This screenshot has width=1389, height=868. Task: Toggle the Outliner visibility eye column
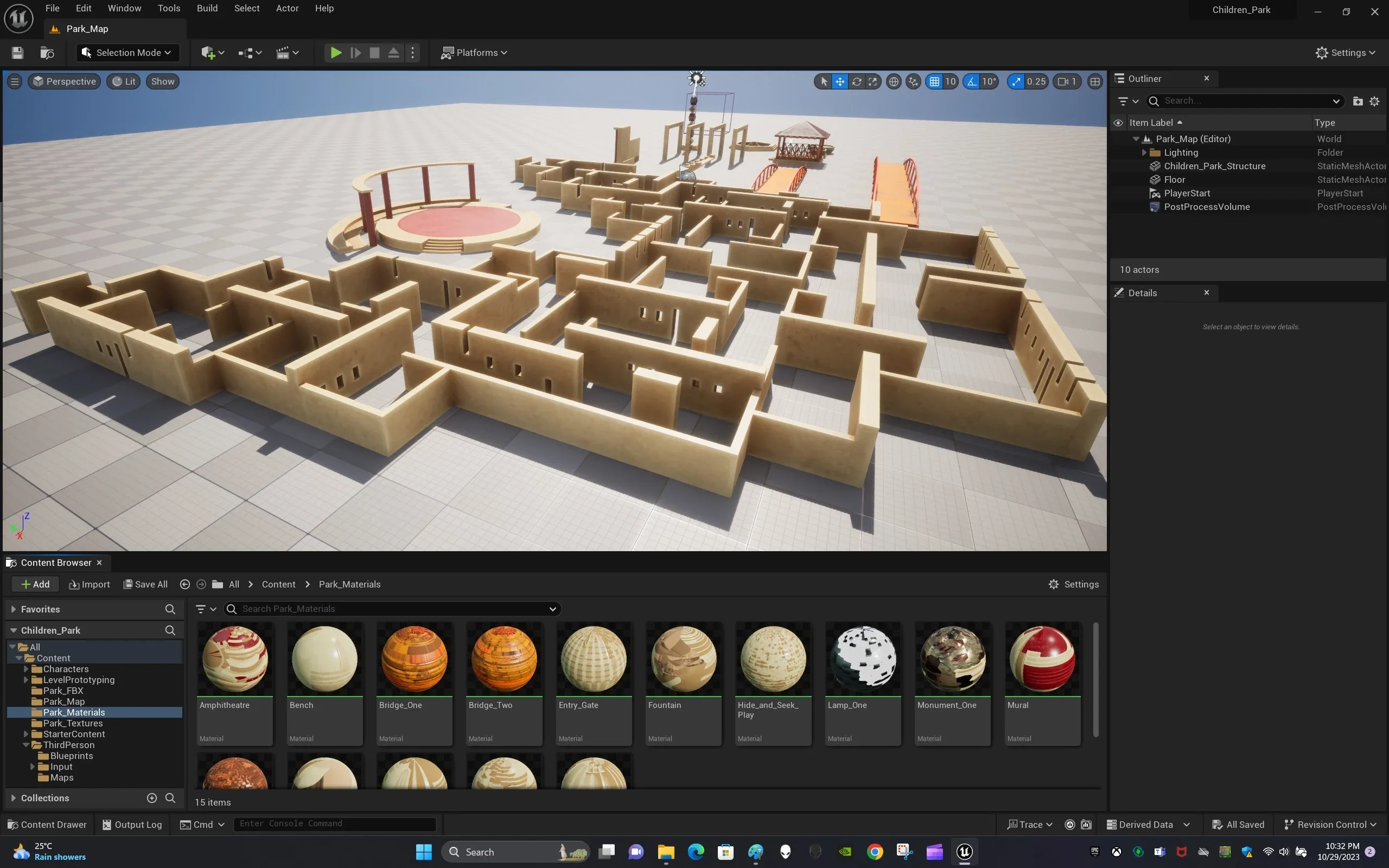point(1118,123)
